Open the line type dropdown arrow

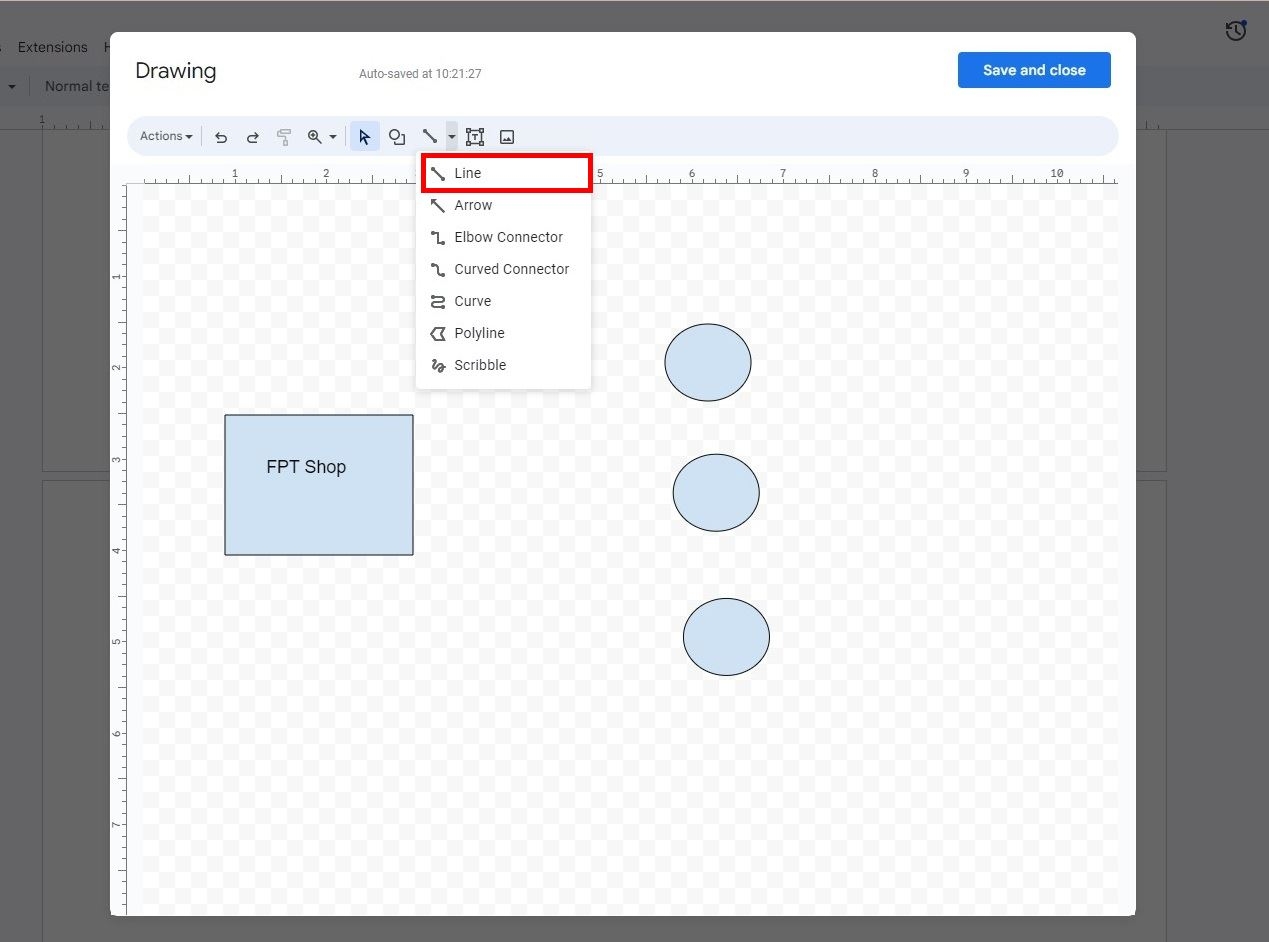coord(450,136)
